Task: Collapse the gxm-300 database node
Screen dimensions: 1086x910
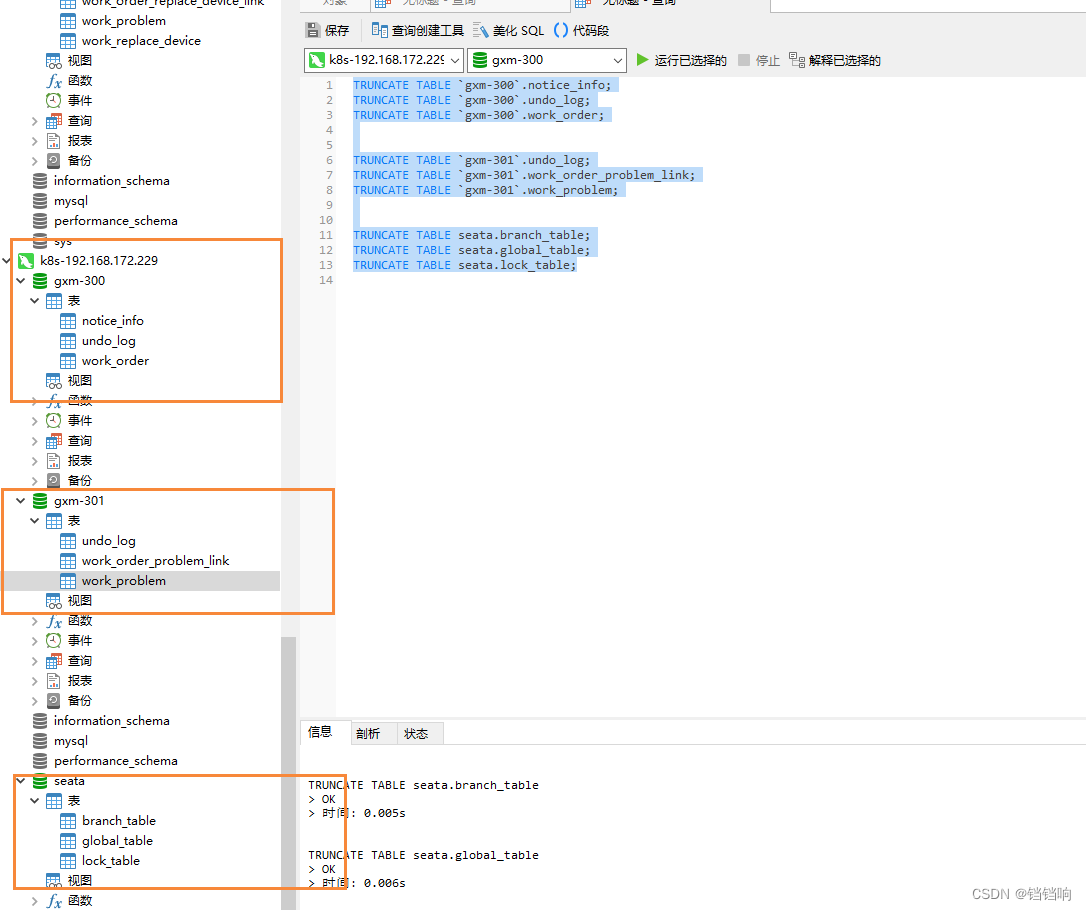Action: coord(21,280)
